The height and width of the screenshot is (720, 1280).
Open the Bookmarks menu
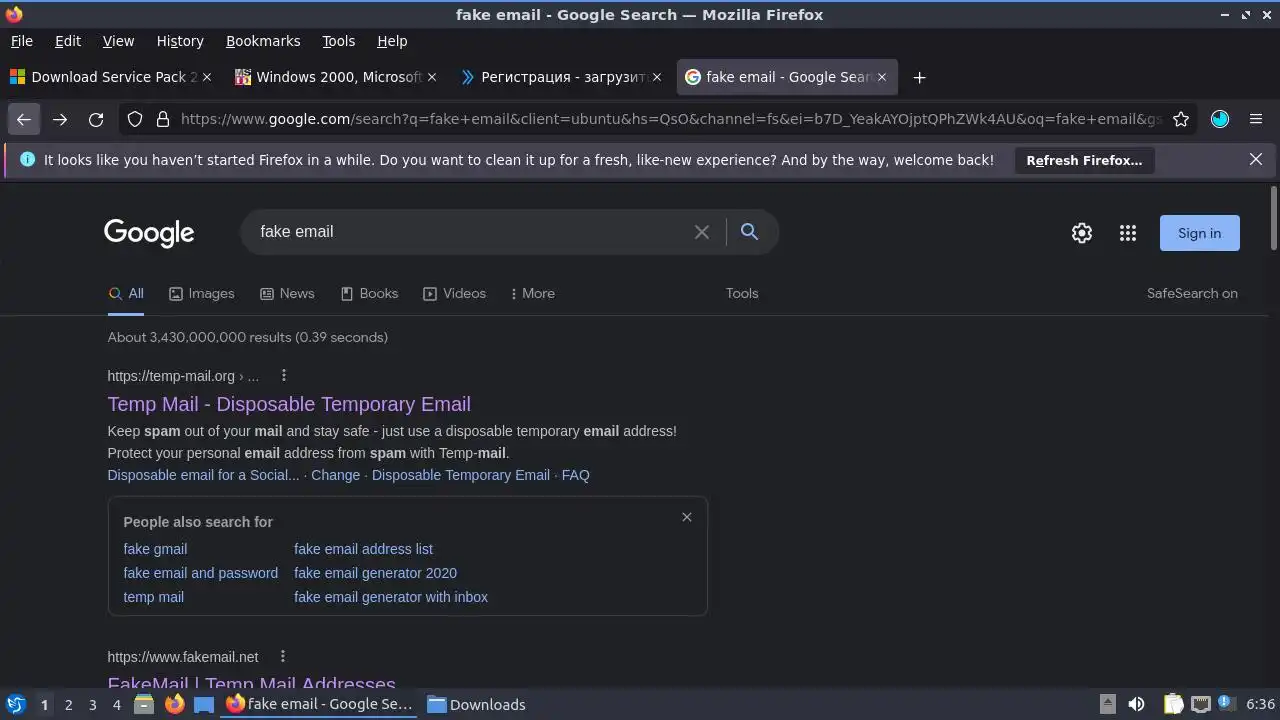pos(263,41)
